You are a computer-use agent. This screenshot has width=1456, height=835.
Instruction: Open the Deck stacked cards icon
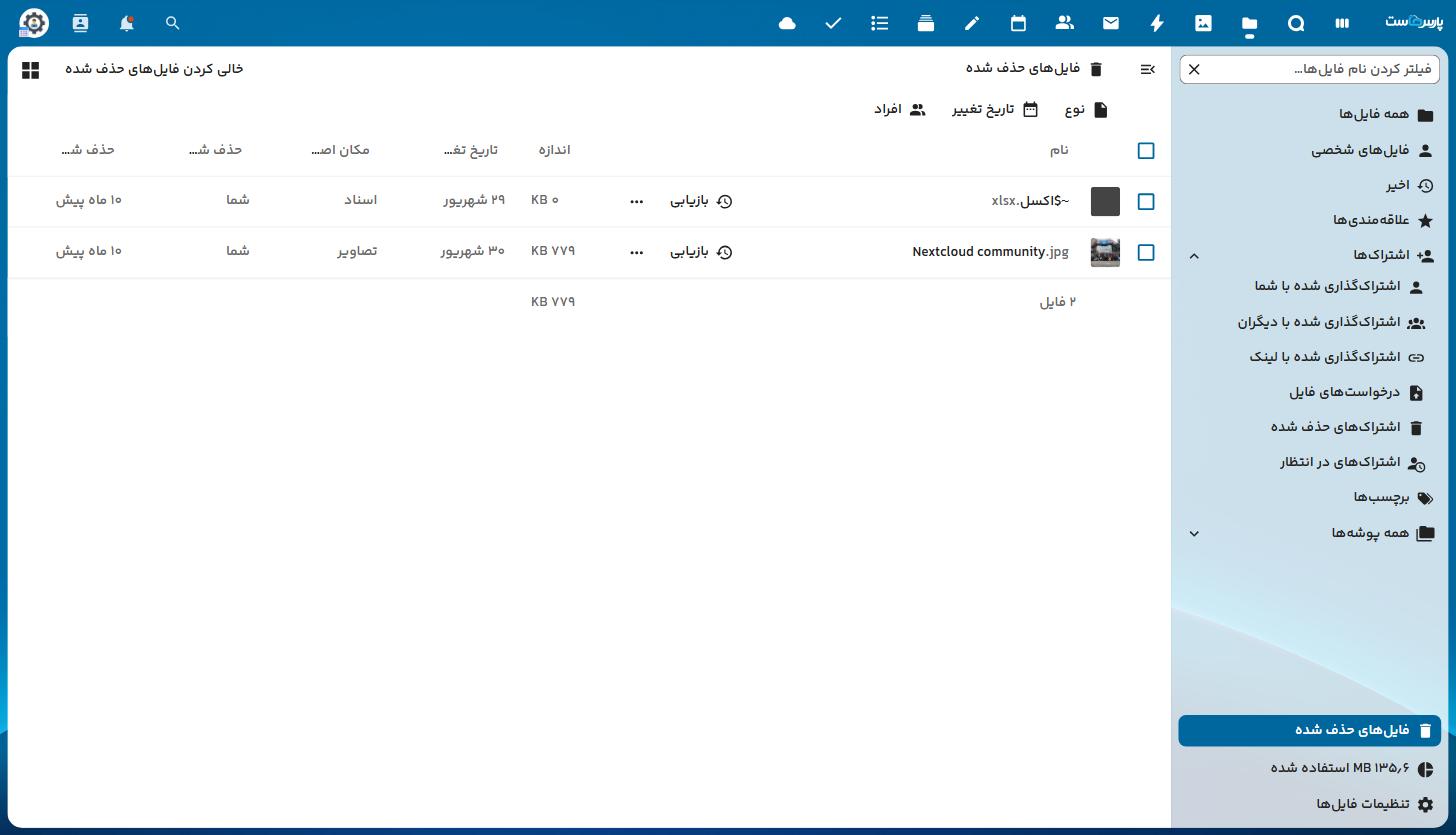[926, 23]
